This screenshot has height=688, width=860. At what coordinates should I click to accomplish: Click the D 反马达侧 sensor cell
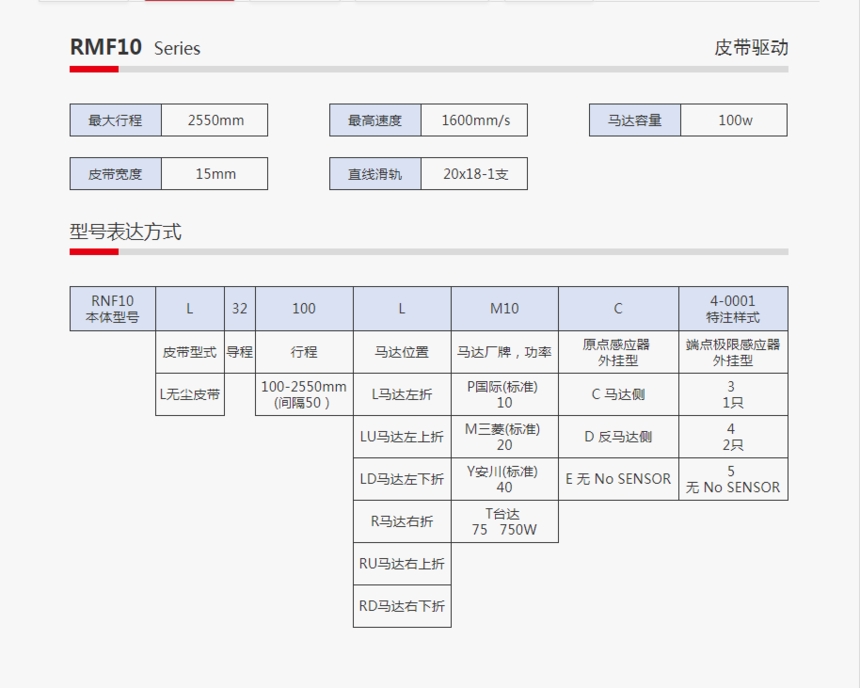618,436
